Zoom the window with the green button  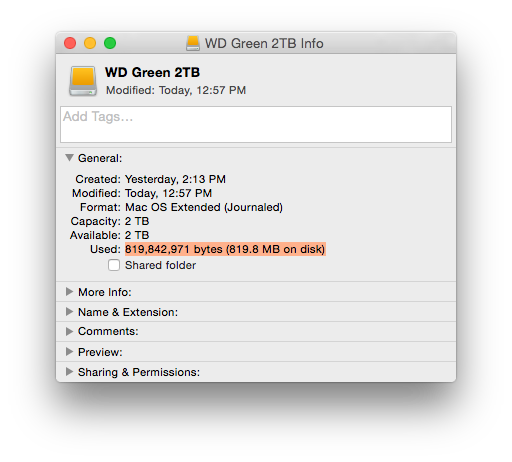110,43
